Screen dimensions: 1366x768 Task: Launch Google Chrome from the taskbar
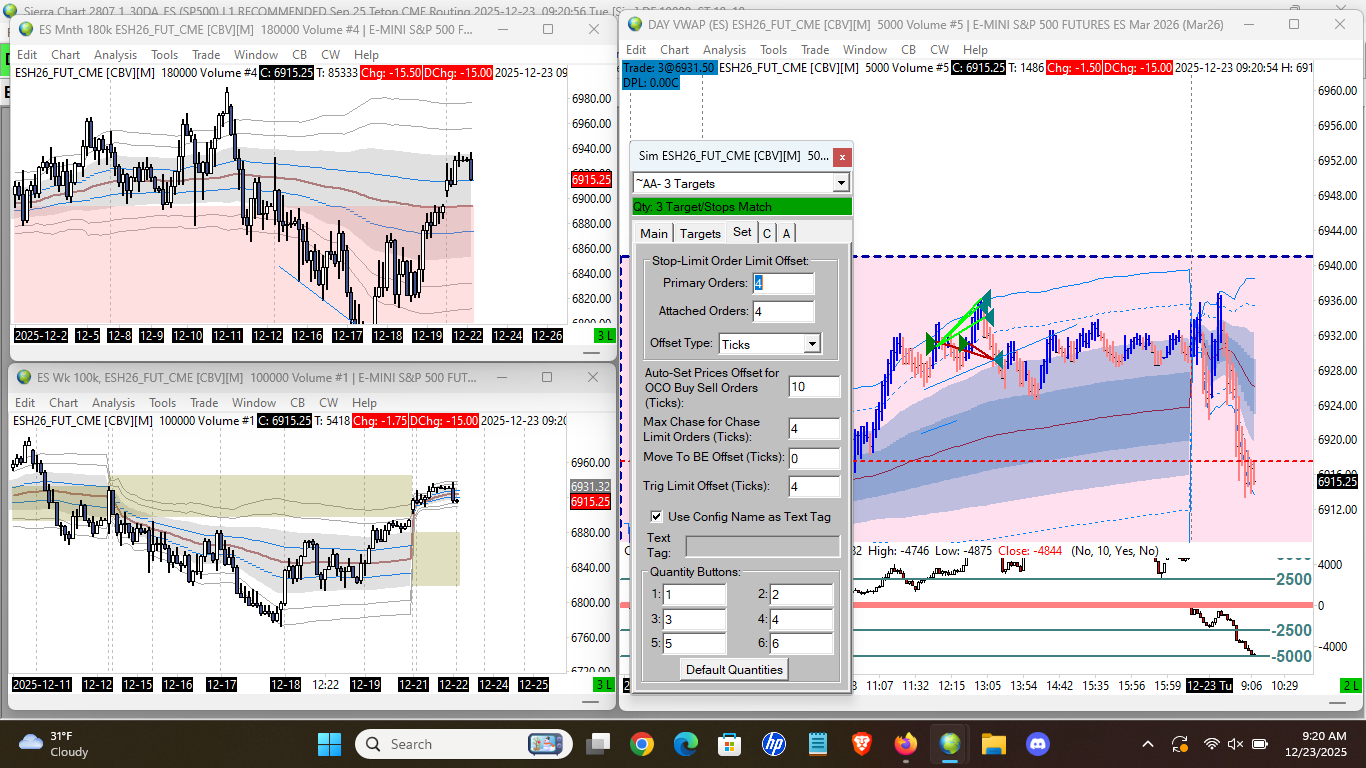[x=642, y=744]
